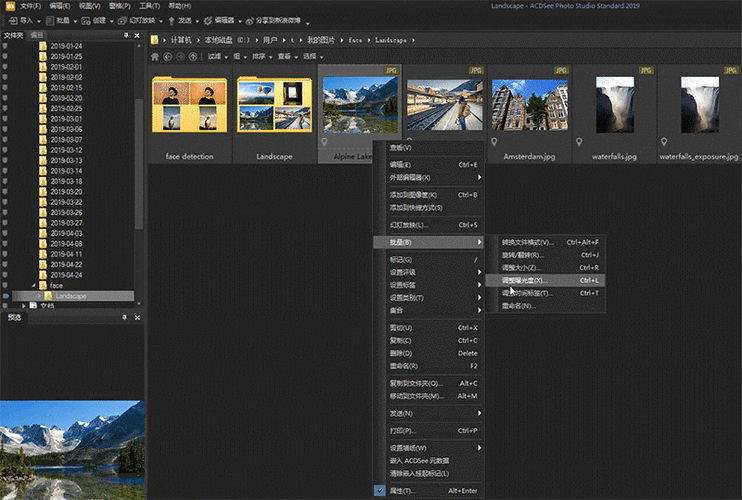Viewport: 742px width, 500px height.
Task: Click the JPG badge on Amsterdam.jpg
Action: click(x=561, y=70)
